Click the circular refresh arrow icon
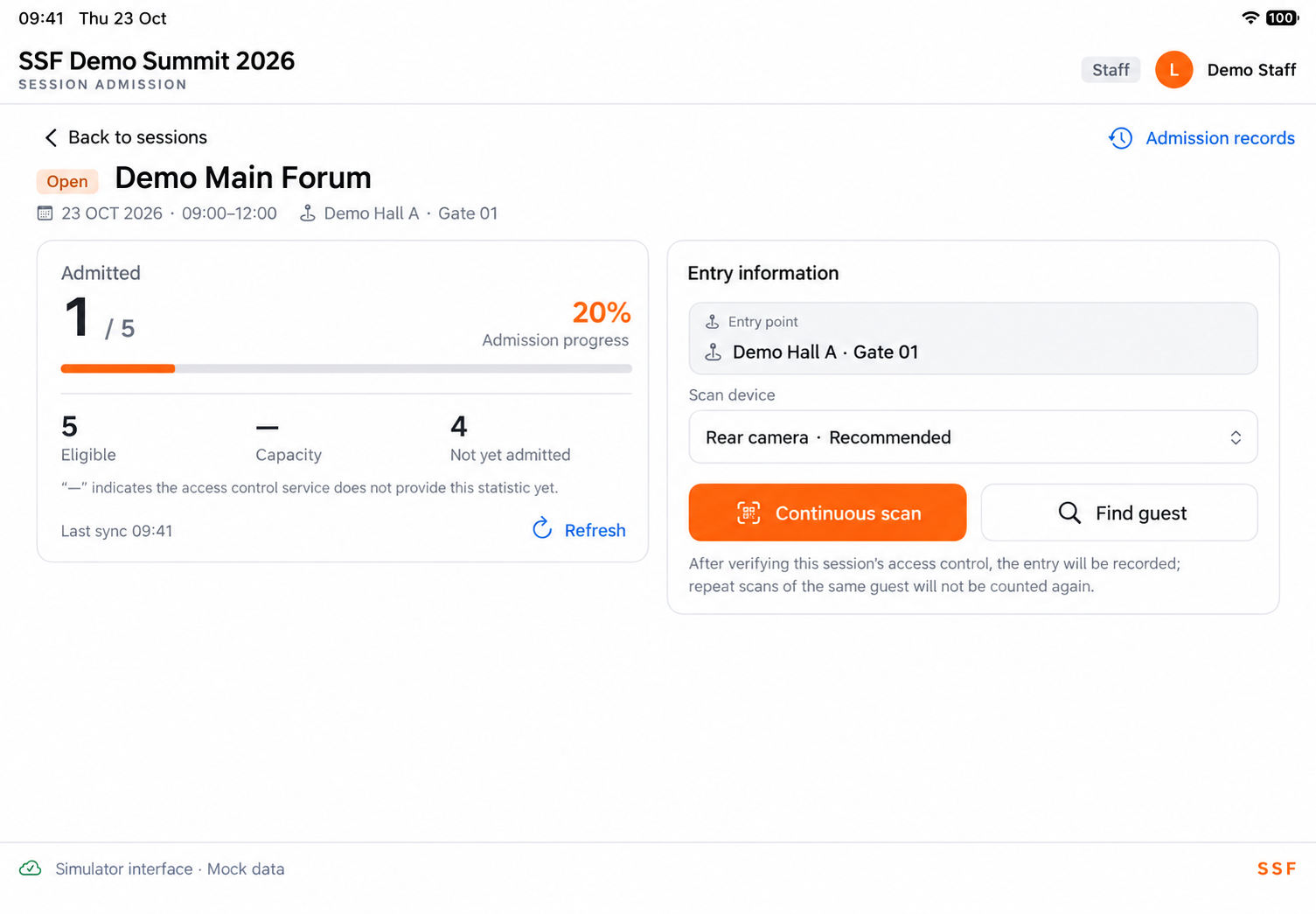The image size is (1316, 914). [542, 528]
